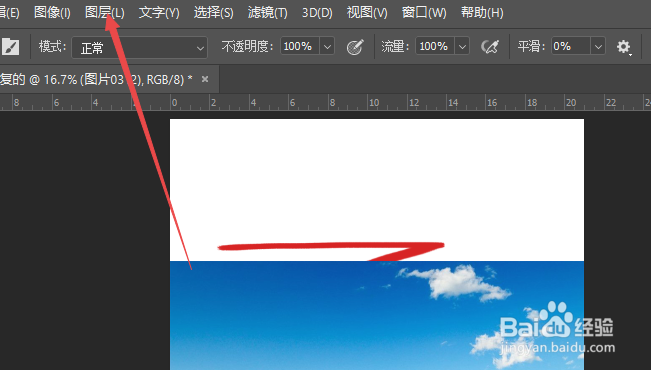Open the 选择(S) menu
This screenshot has width=651, height=370.
(x=213, y=13)
